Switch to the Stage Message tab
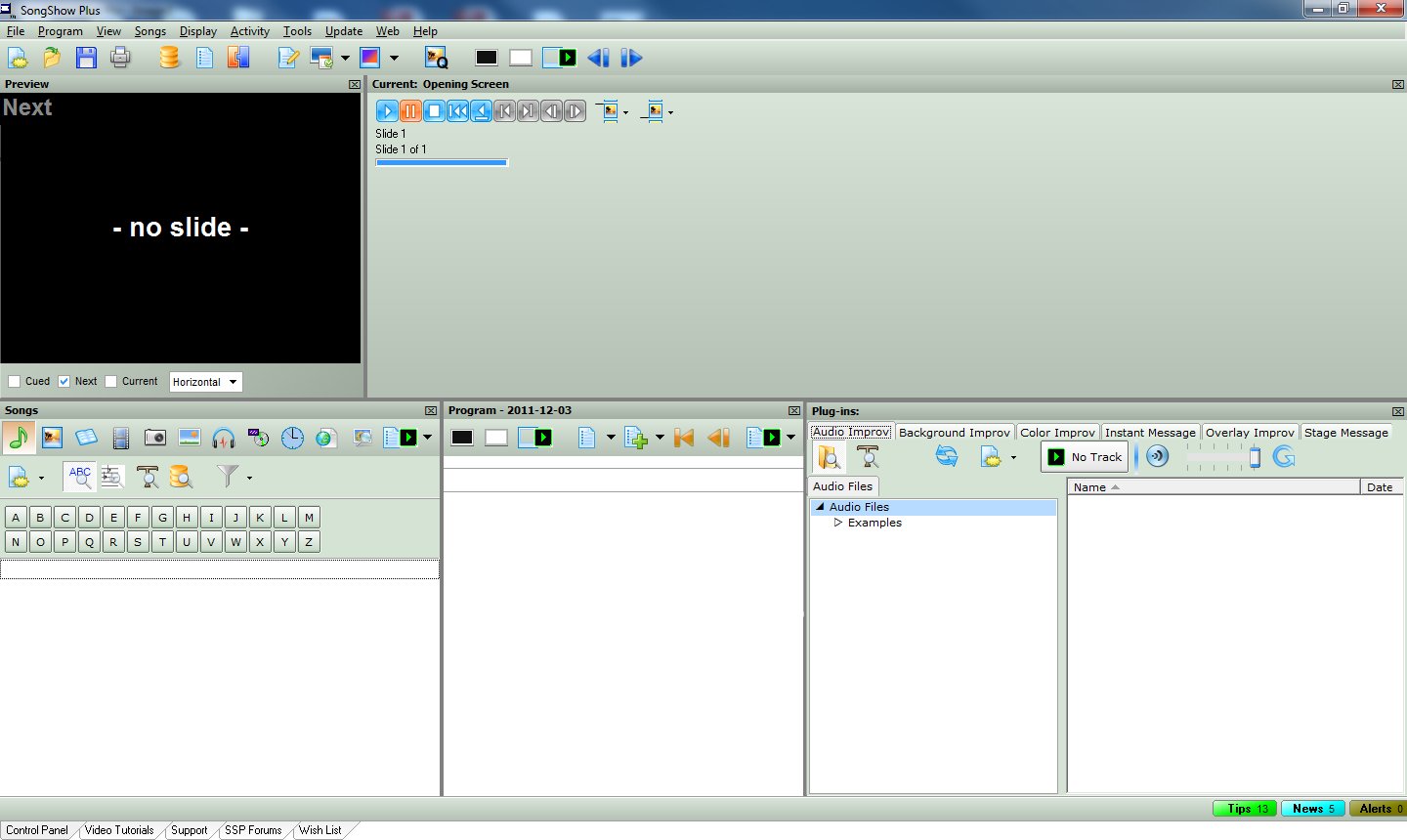 click(1346, 433)
